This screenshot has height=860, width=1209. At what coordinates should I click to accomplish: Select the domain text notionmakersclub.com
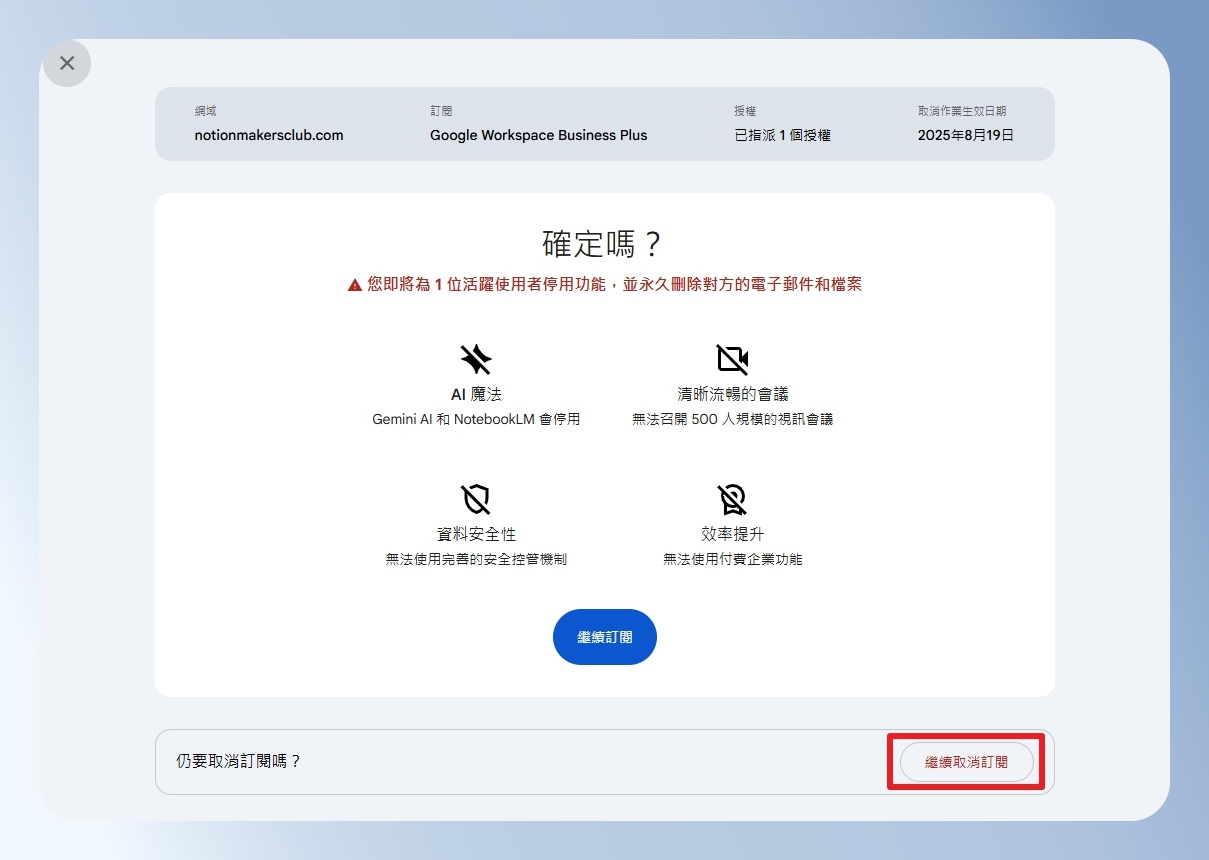(269, 135)
